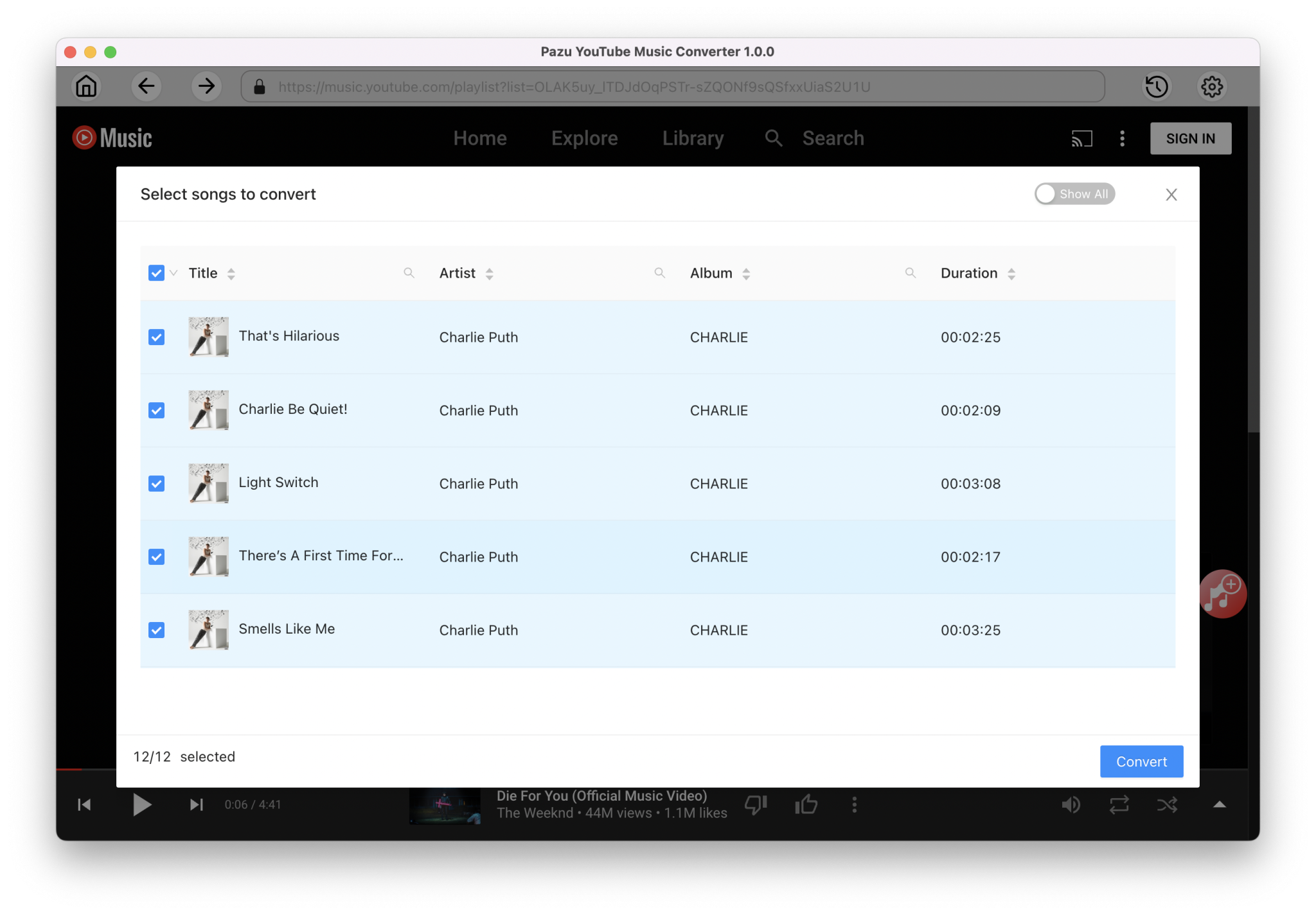This screenshot has width=1316, height=915.
Task: Click the repeat icon in the playback bar
Action: click(1119, 804)
